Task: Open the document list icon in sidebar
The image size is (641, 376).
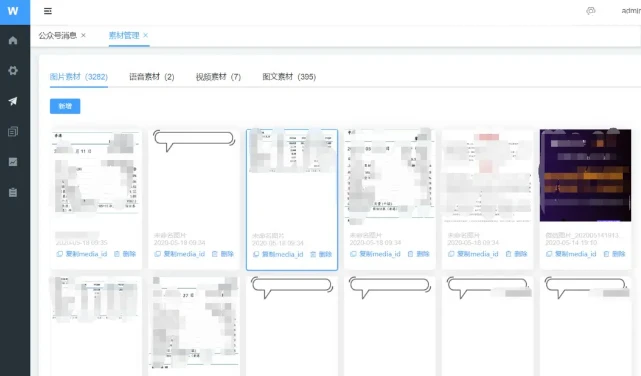Action: (13, 132)
